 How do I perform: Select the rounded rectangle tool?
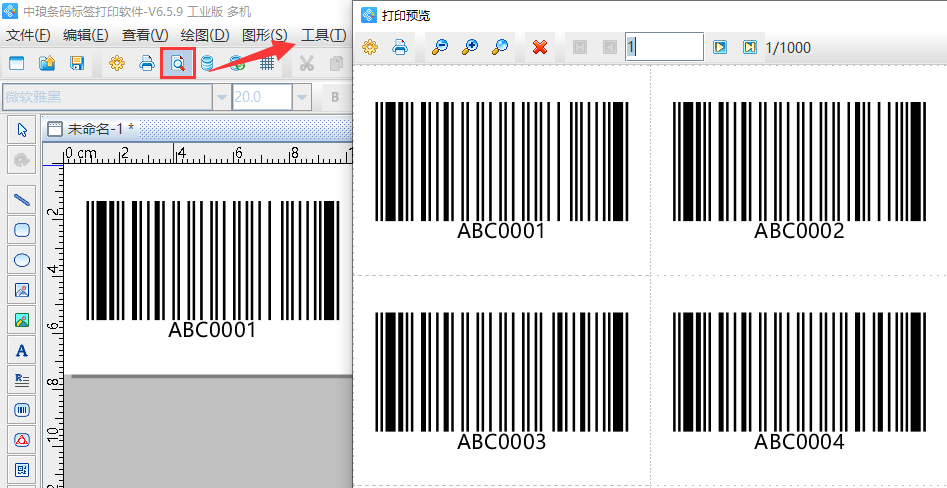pos(22,230)
